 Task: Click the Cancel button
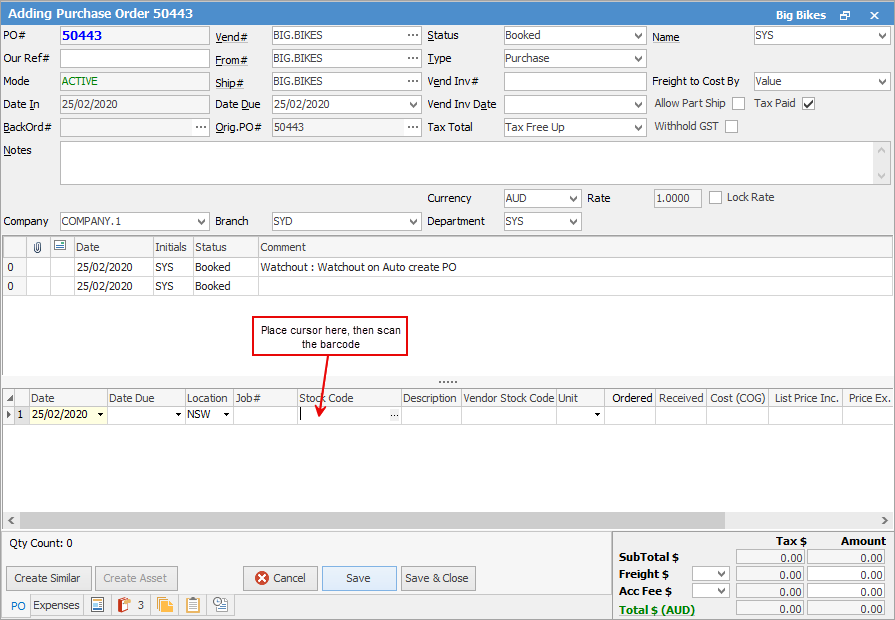[280, 578]
